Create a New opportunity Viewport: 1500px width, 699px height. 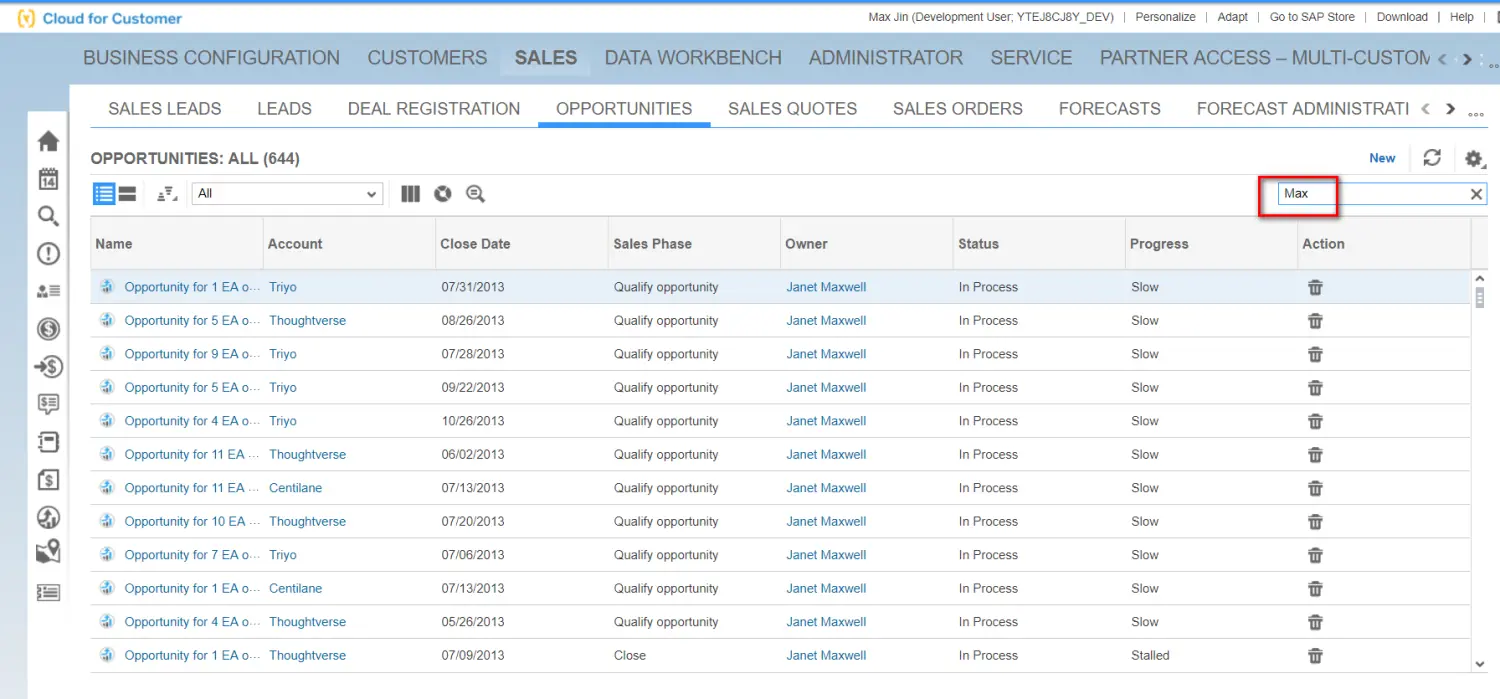pos(1382,158)
